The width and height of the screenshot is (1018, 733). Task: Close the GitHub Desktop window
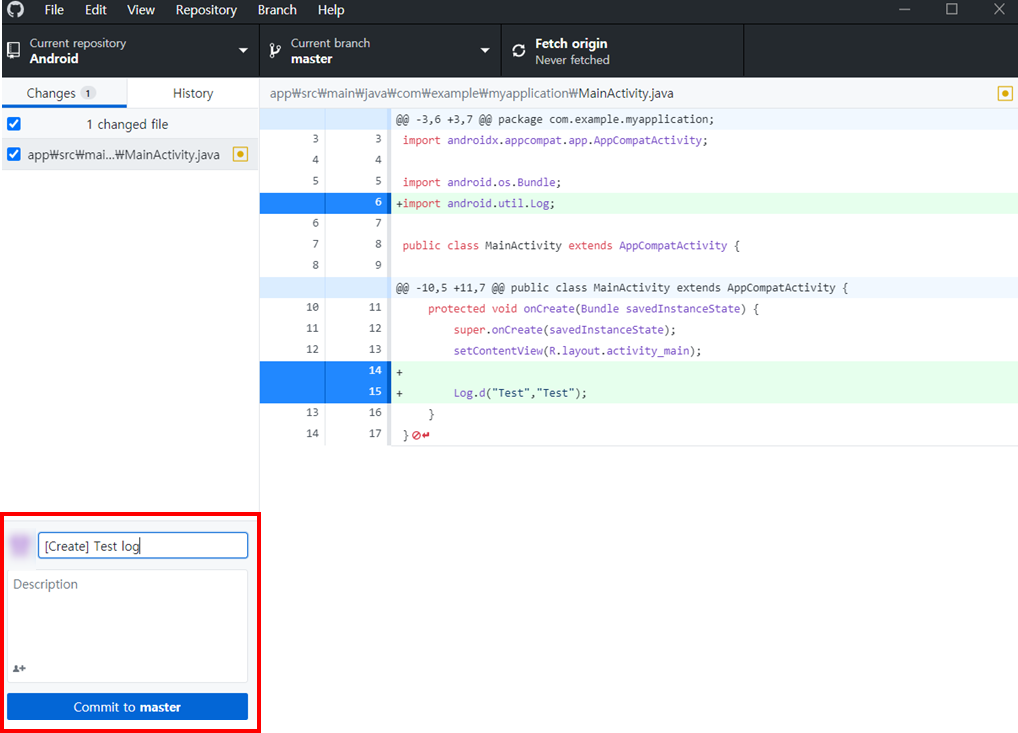pyautogui.click(x=999, y=9)
